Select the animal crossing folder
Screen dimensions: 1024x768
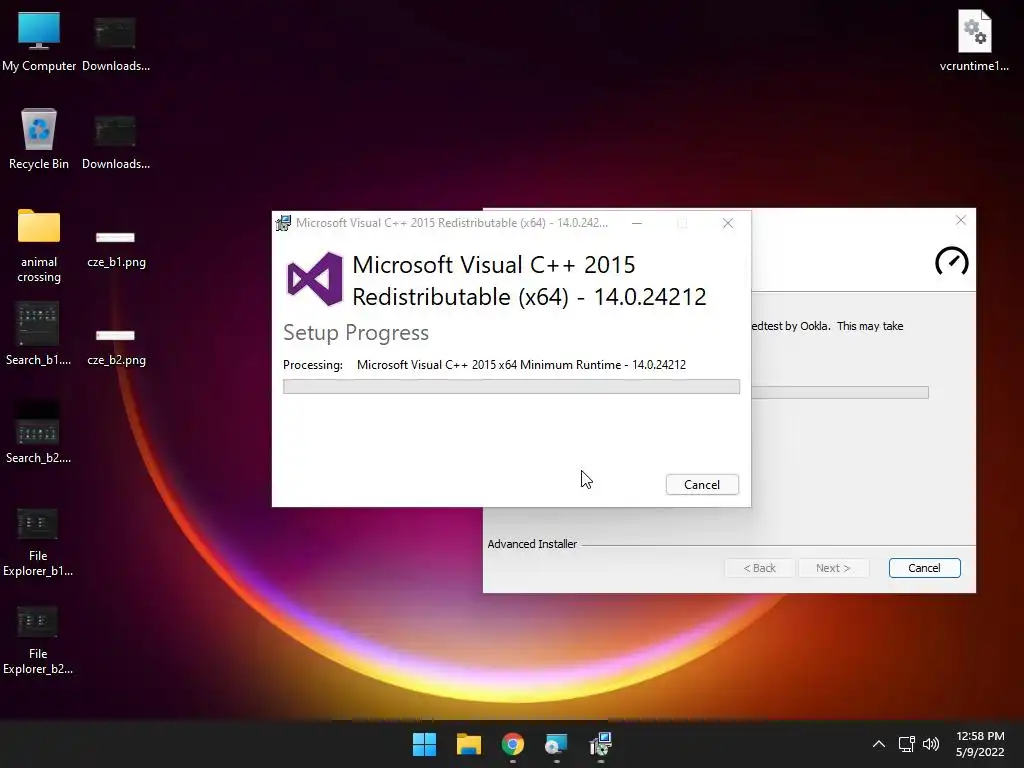click(39, 246)
